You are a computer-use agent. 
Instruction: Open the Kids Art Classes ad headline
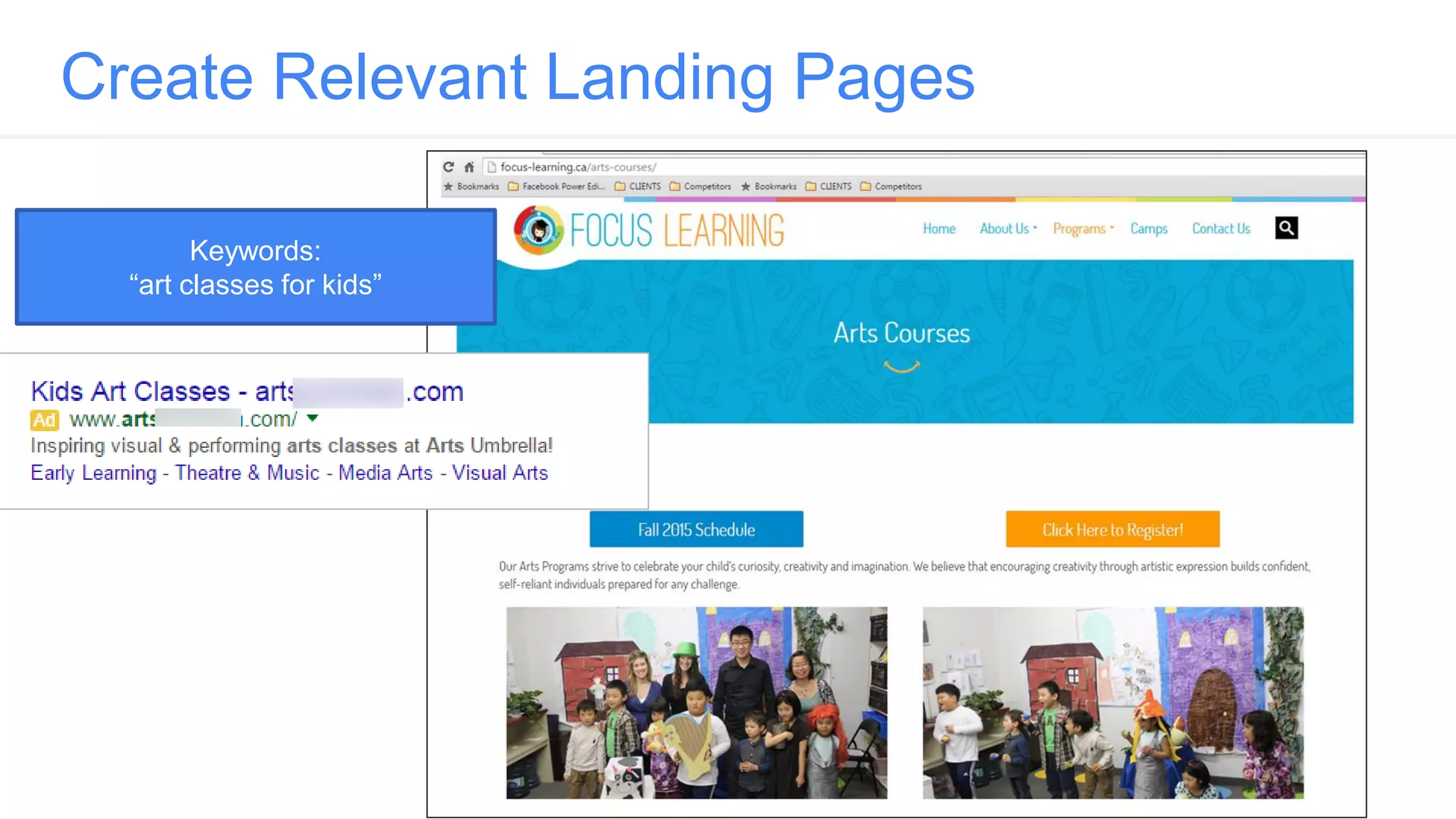247,392
